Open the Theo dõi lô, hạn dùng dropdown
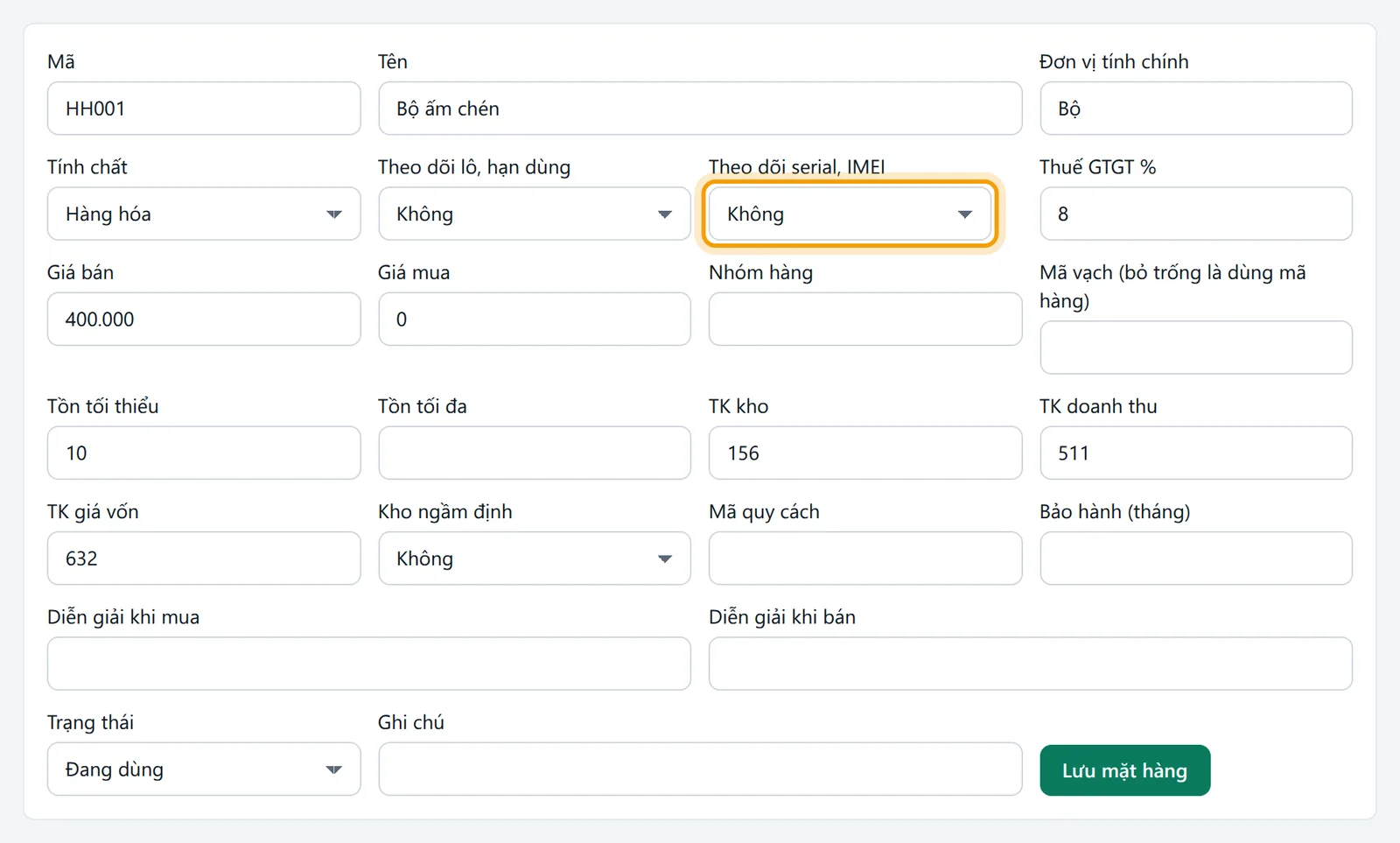Screen dimensions: 1400x843 click(535, 214)
